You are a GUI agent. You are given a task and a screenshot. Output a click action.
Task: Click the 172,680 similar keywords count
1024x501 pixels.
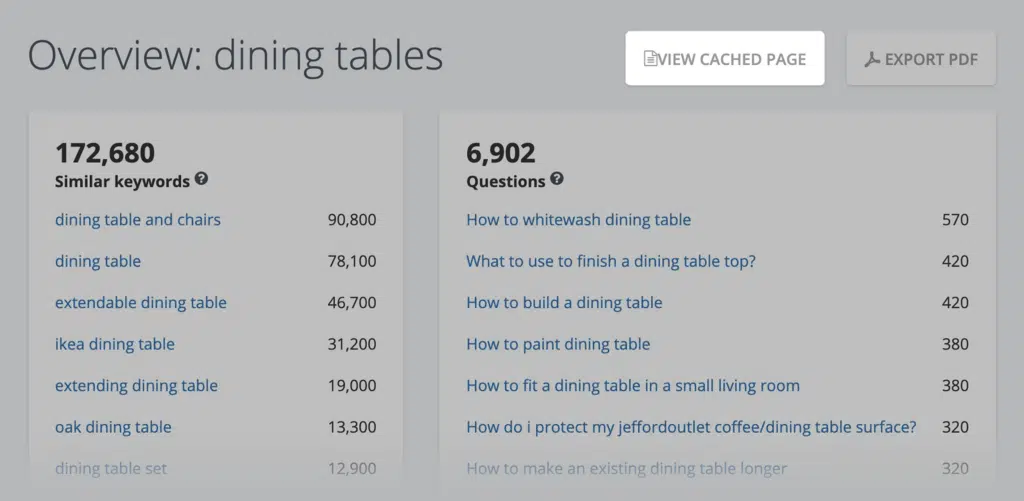tap(105, 153)
